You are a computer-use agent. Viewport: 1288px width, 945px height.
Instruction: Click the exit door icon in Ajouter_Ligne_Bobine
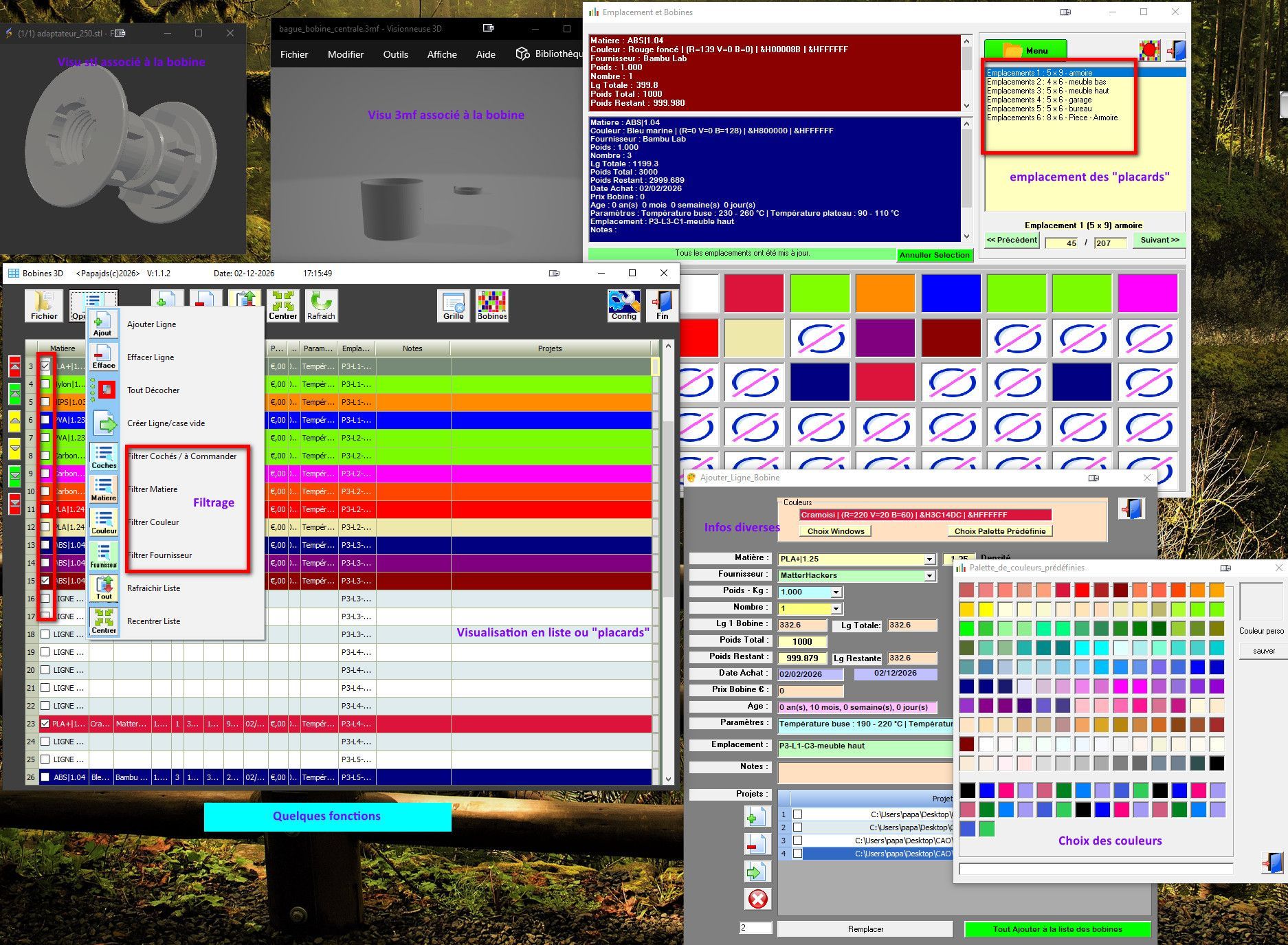point(1131,509)
